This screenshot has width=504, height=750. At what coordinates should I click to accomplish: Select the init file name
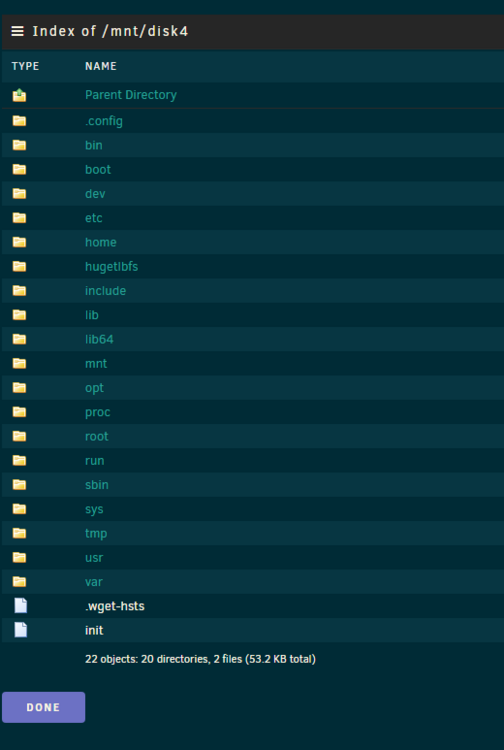click(94, 630)
